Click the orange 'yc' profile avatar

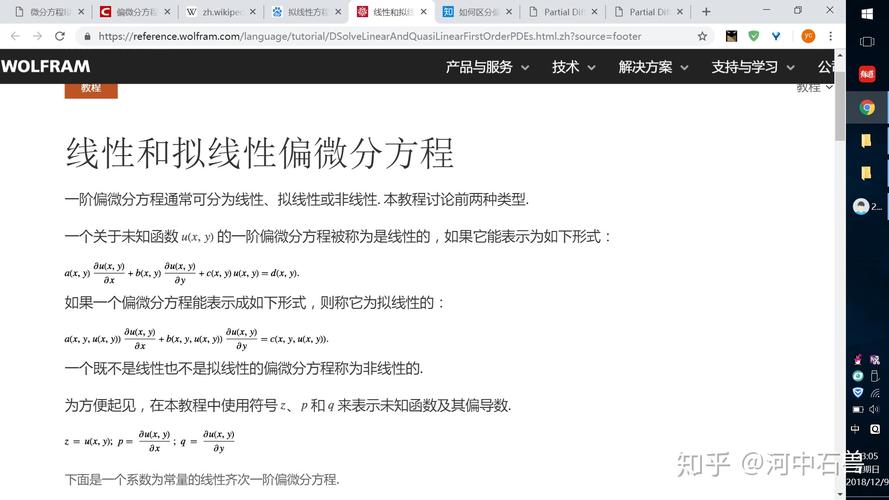(808, 36)
